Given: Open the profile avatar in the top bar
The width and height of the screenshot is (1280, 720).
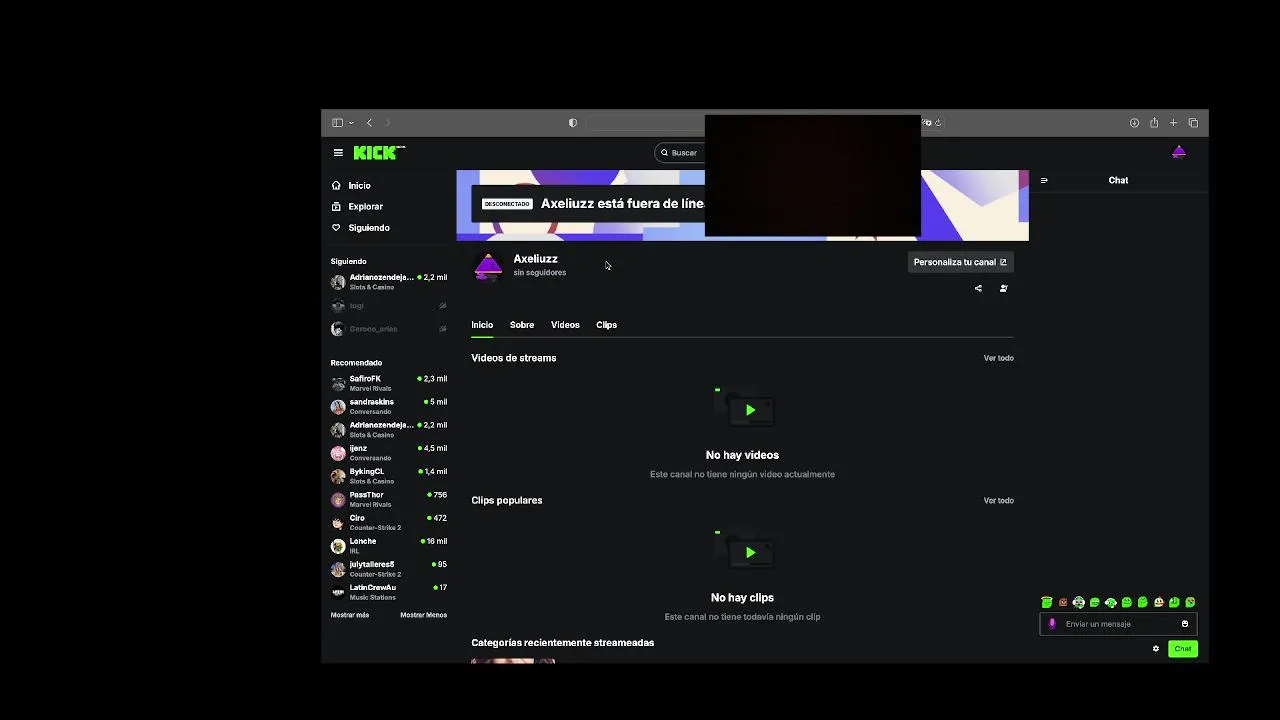Looking at the screenshot, I should click(1178, 153).
